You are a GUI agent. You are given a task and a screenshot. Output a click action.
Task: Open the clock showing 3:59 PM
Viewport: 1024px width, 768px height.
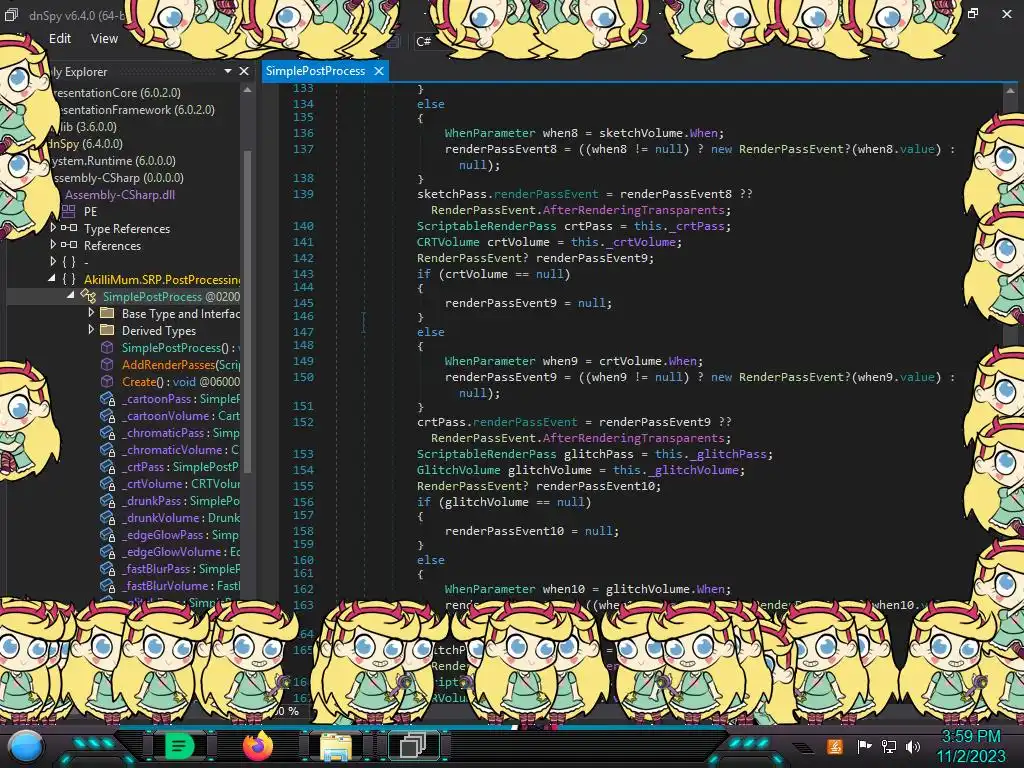971,736
